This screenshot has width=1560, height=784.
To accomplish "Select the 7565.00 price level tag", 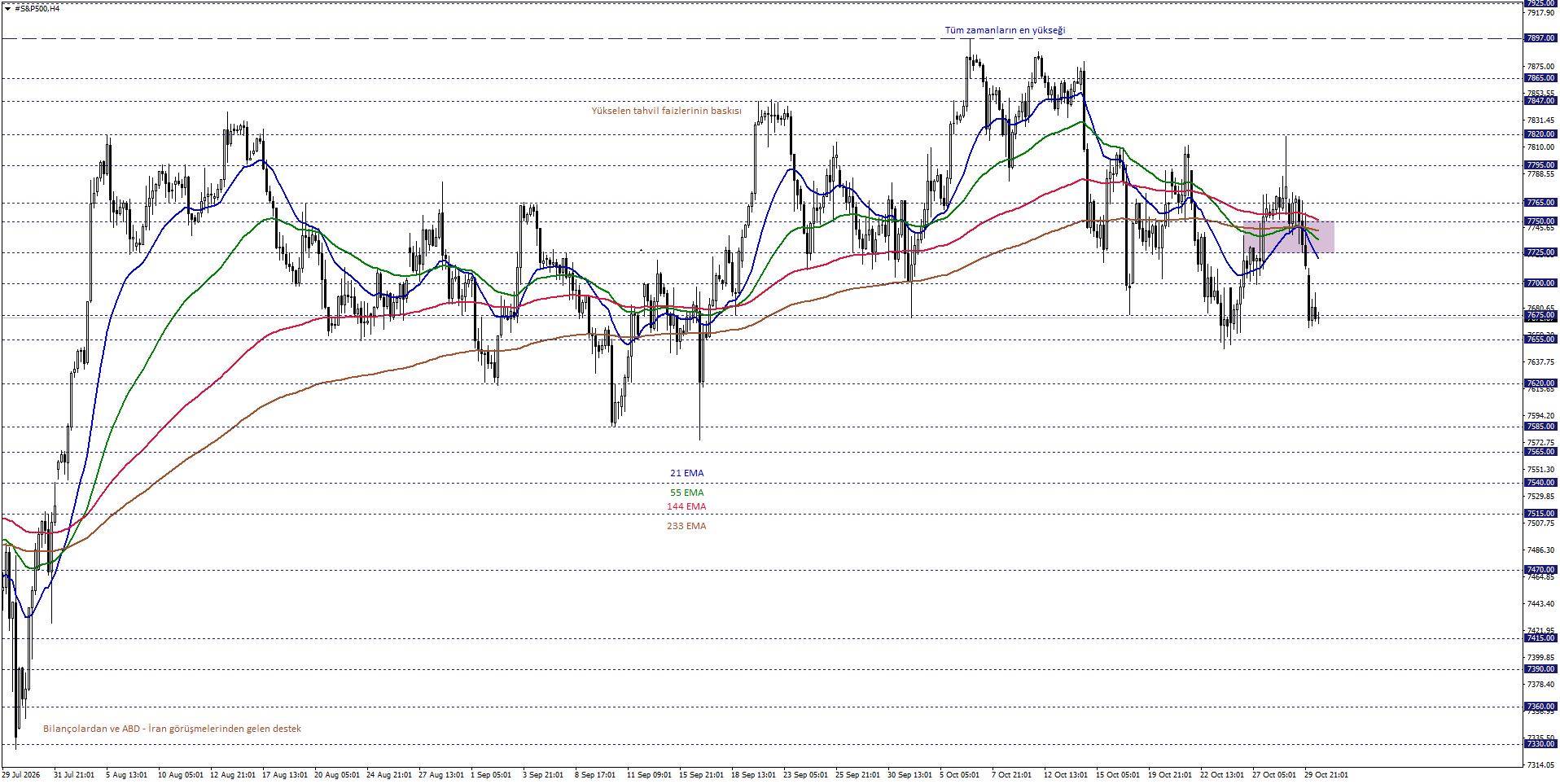I will point(1540,452).
